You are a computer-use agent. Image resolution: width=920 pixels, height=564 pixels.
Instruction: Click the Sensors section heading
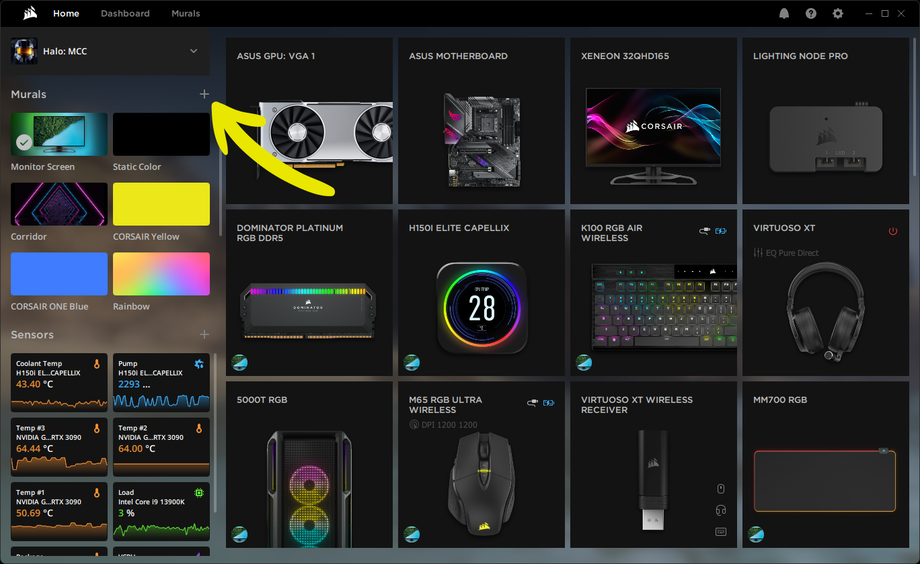pos(32,335)
